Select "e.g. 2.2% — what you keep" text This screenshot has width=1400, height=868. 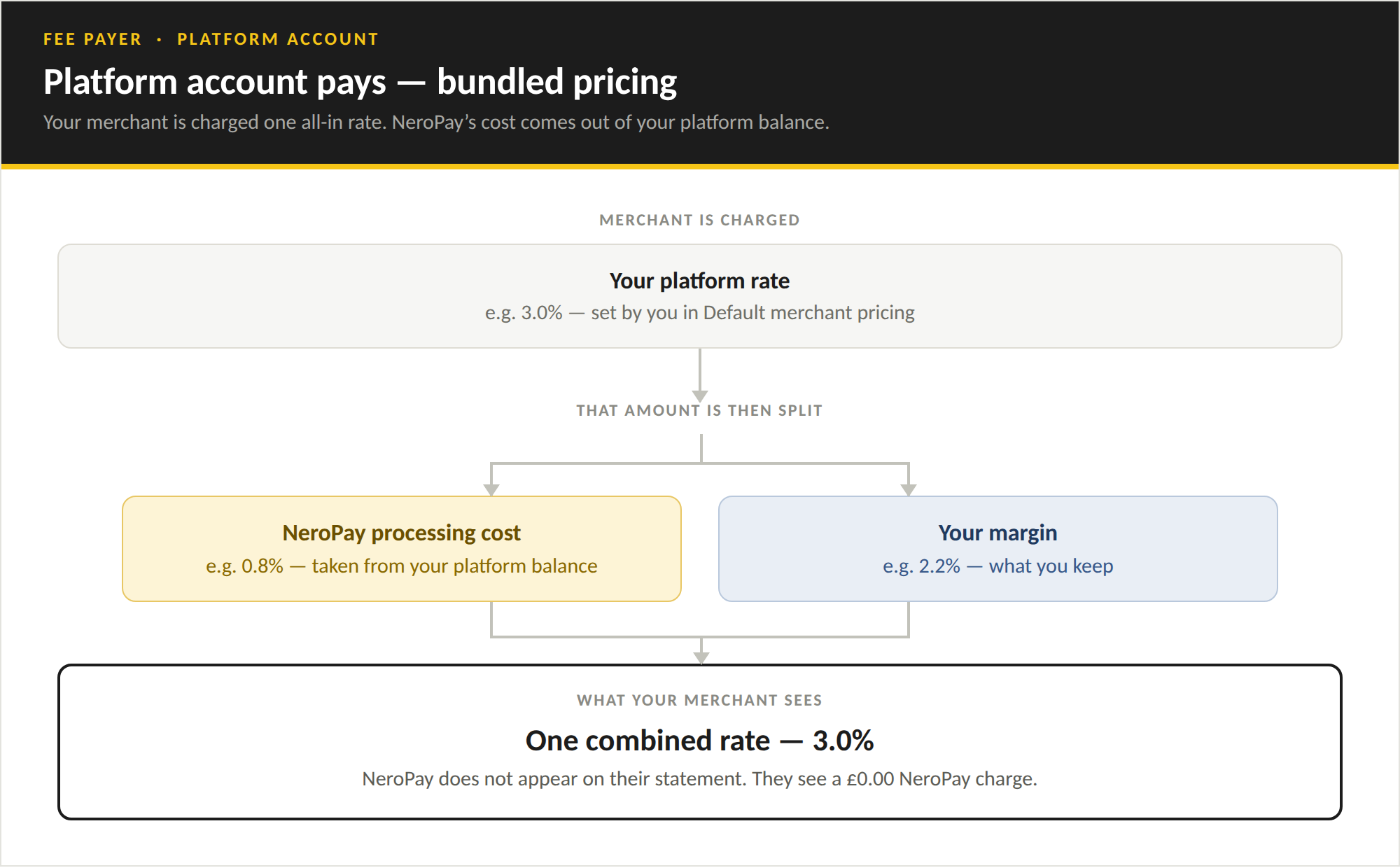coord(997,566)
